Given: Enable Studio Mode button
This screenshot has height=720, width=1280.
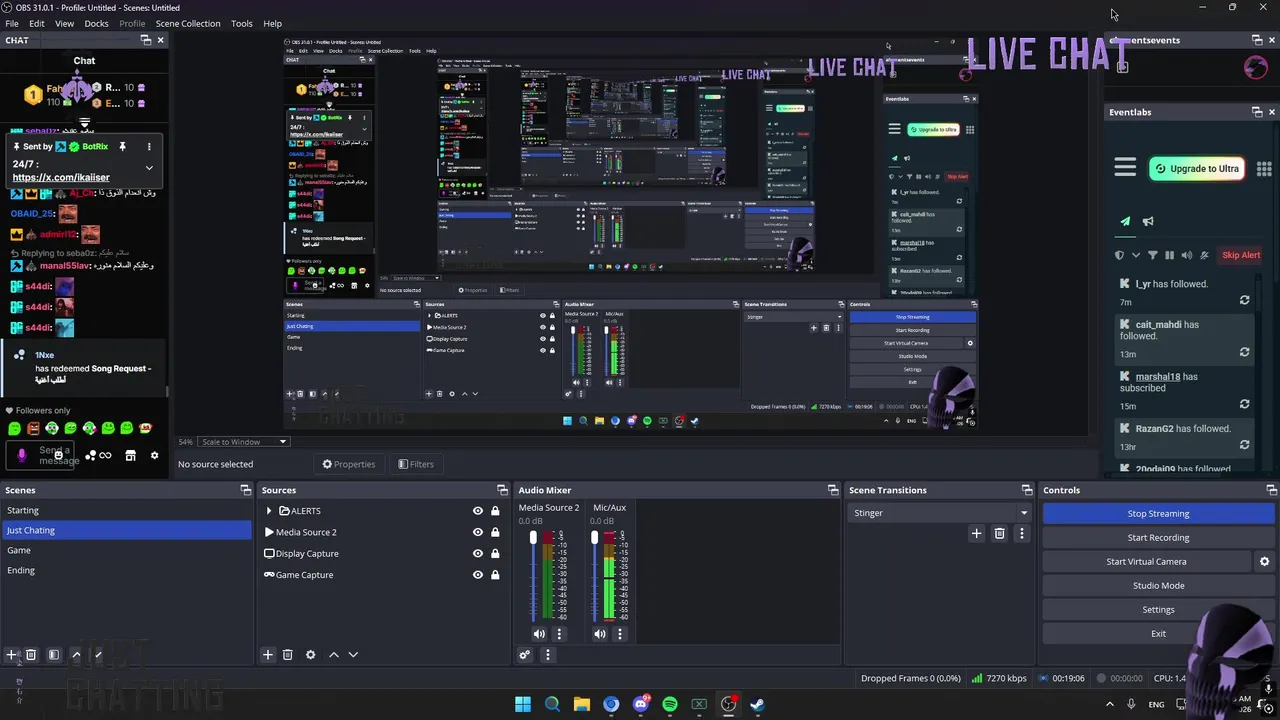Looking at the screenshot, I should 1158,586.
